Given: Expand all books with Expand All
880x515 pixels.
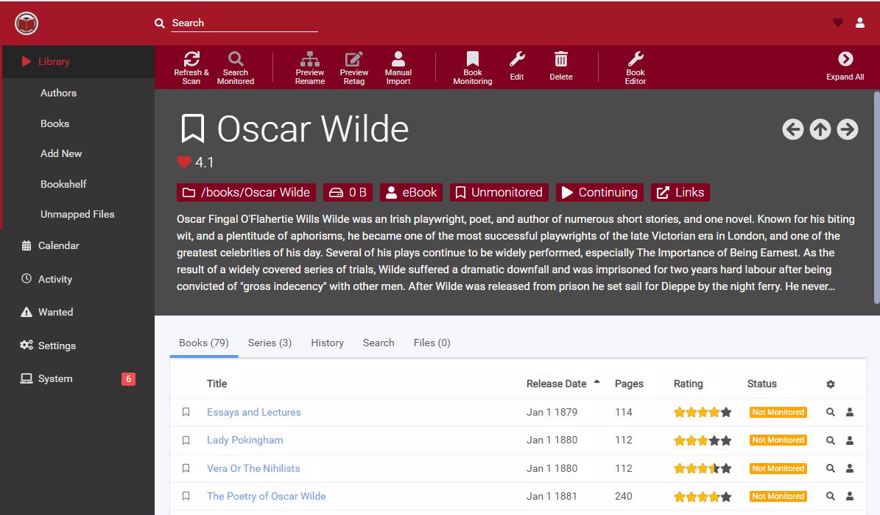Looking at the screenshot, I should tap(845, 66).
